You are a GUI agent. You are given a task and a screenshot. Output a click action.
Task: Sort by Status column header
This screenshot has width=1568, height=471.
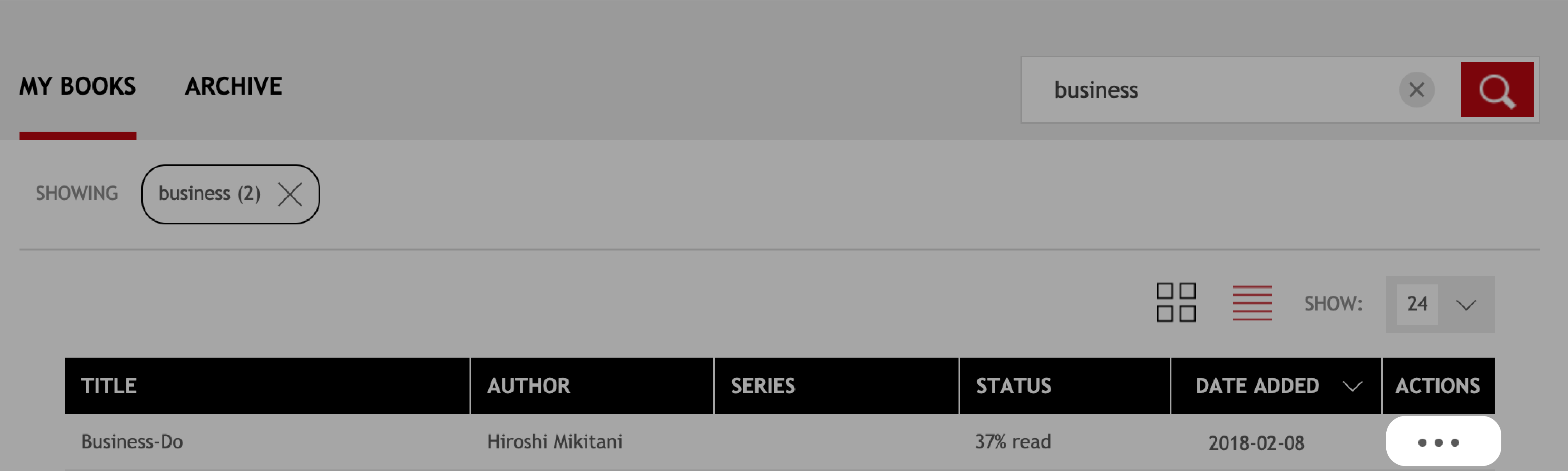click(x=1013, y=386)
